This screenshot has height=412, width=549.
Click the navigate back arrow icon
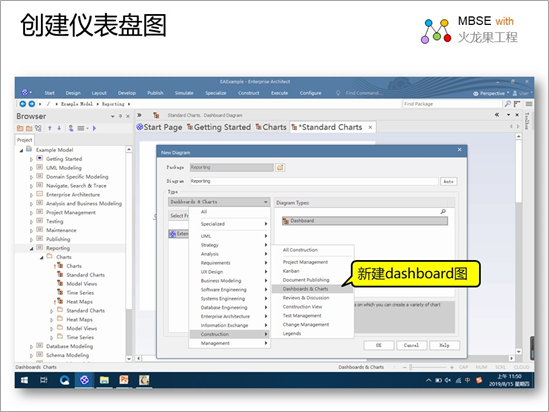[23, 104]
